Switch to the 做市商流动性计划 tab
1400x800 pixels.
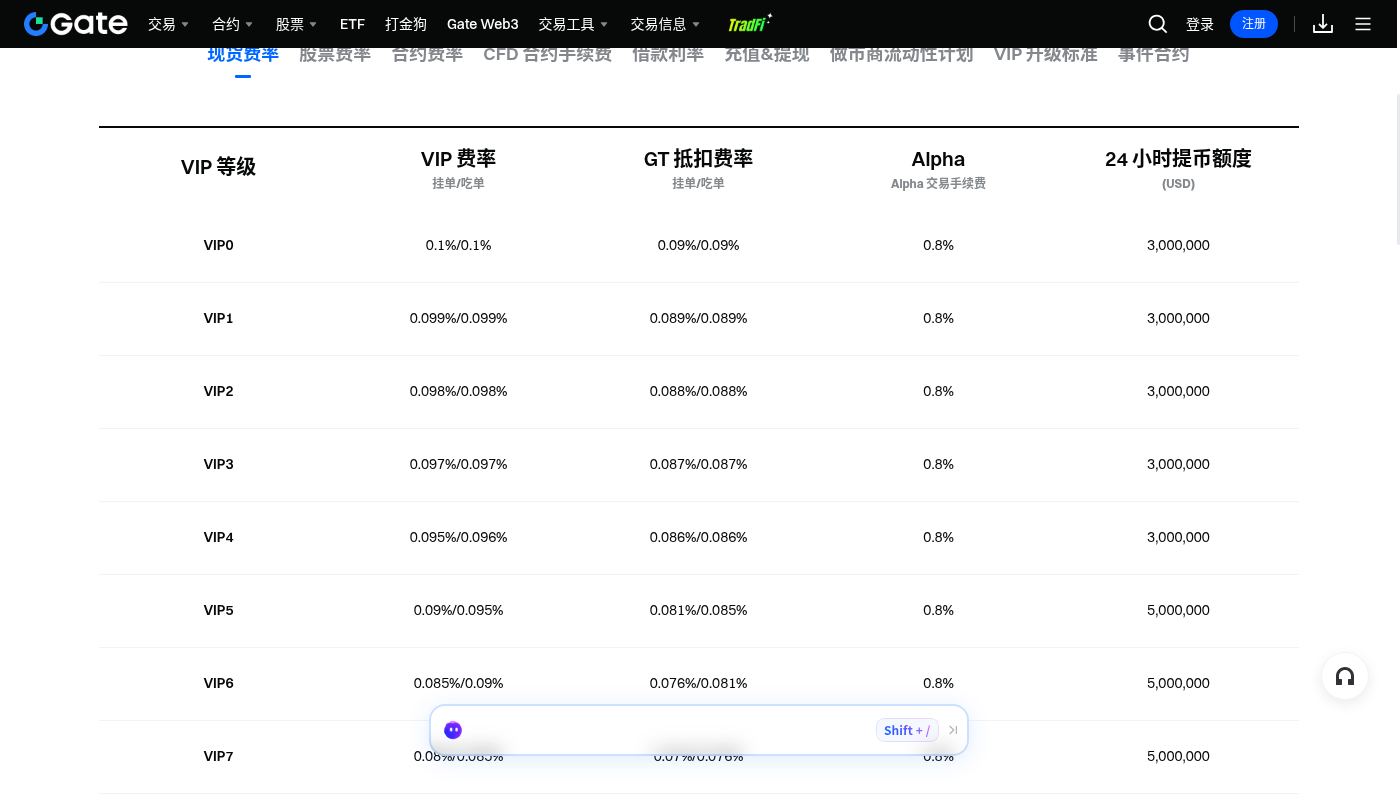point(901,55)
